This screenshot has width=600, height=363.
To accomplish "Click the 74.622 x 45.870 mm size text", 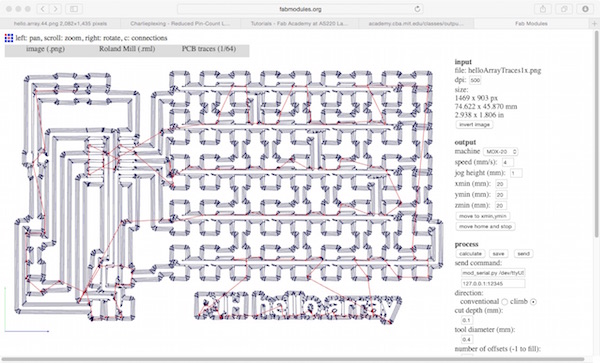I will pos(486,106).
